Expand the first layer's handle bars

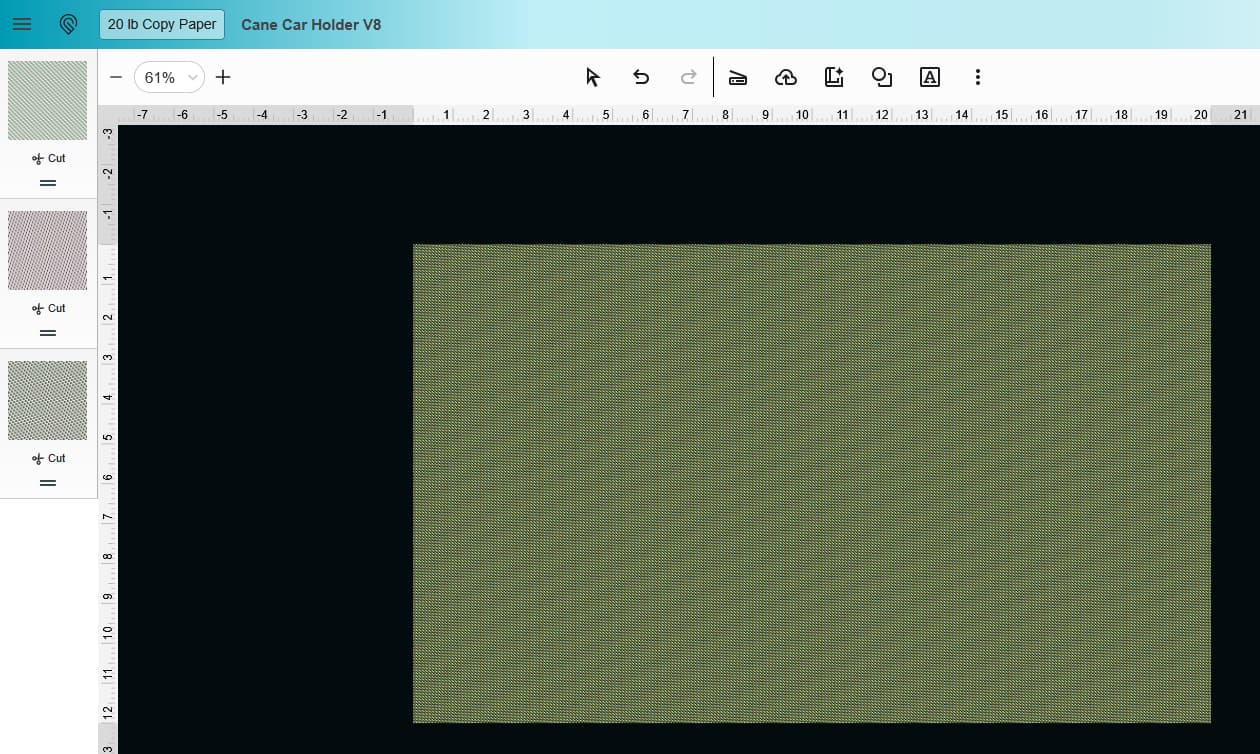tap(48, 183)
